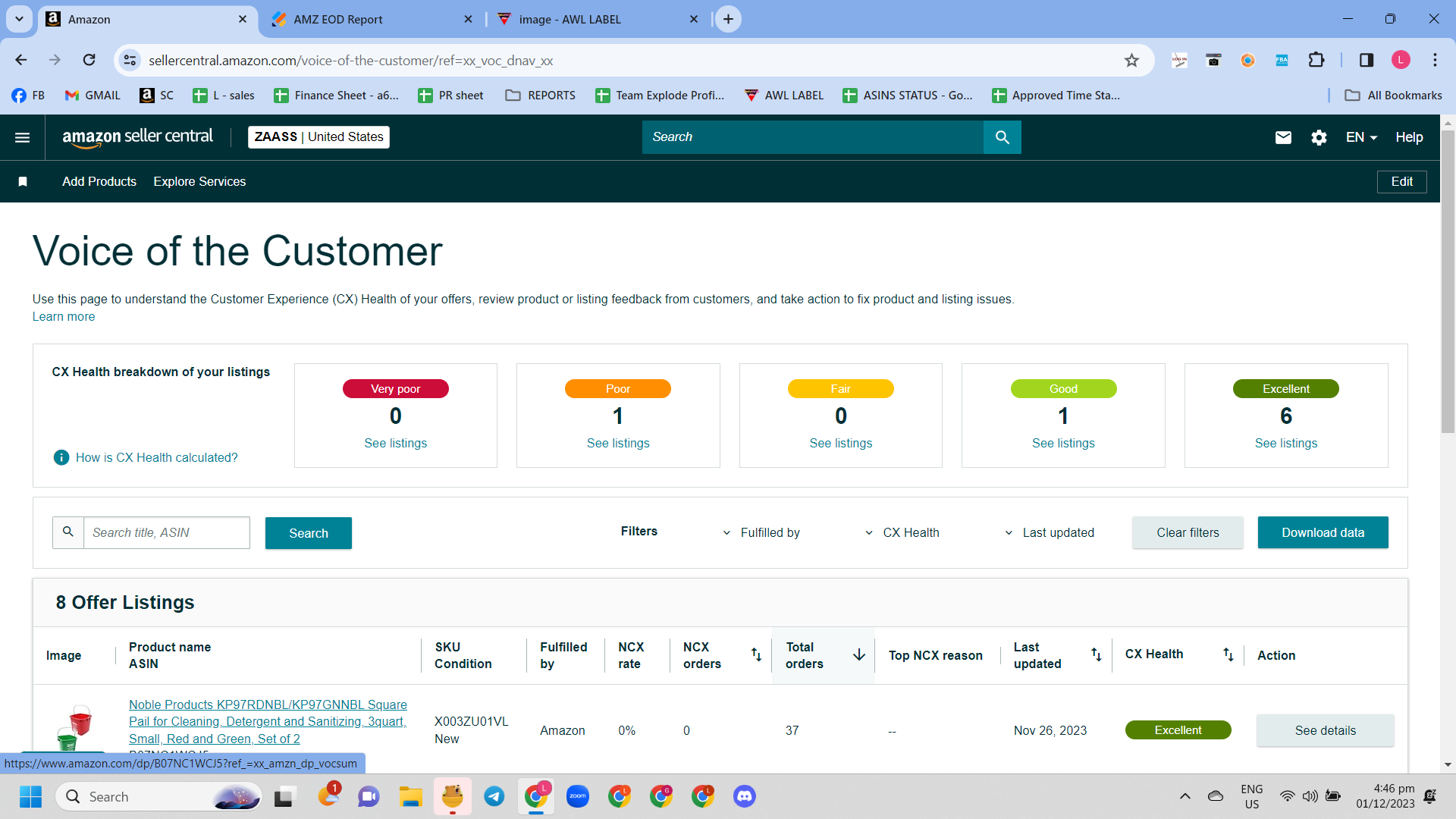The height and width of the screenshot is (819, 1456).
Task: Open Telegram from the taskbar
Action: 494,796
